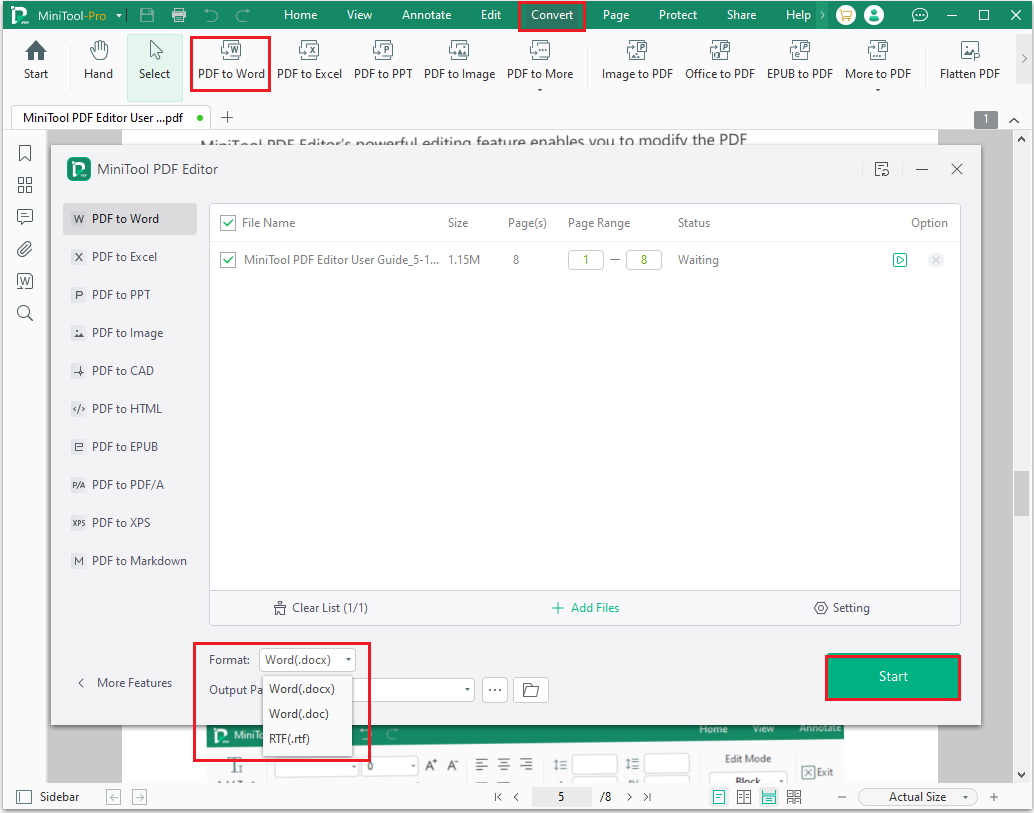The image size is (1034, 813).
Task: Choose Word(.doc) from format list
Action: point(307,713)
